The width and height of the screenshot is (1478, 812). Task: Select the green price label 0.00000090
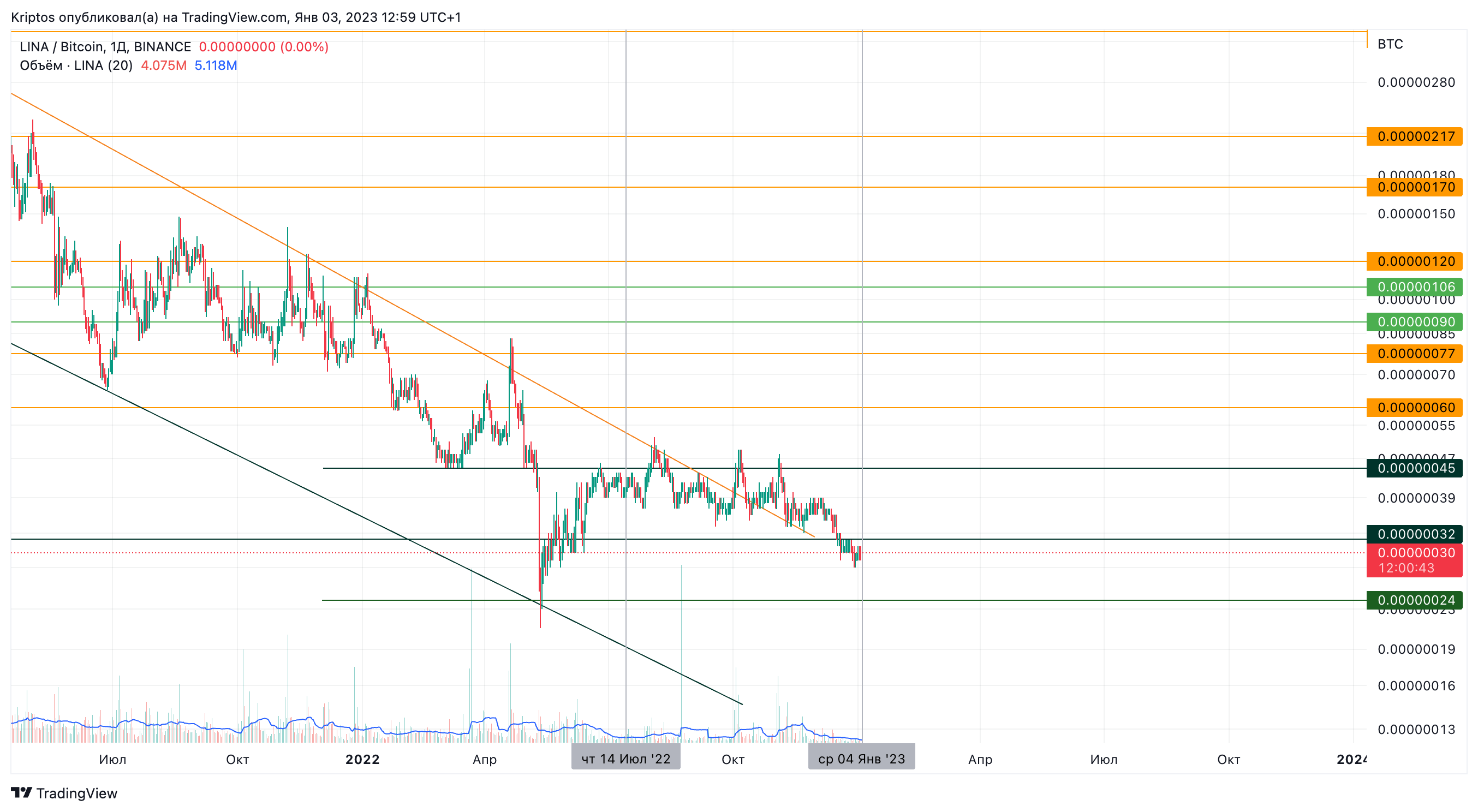tap(1414, 322)
